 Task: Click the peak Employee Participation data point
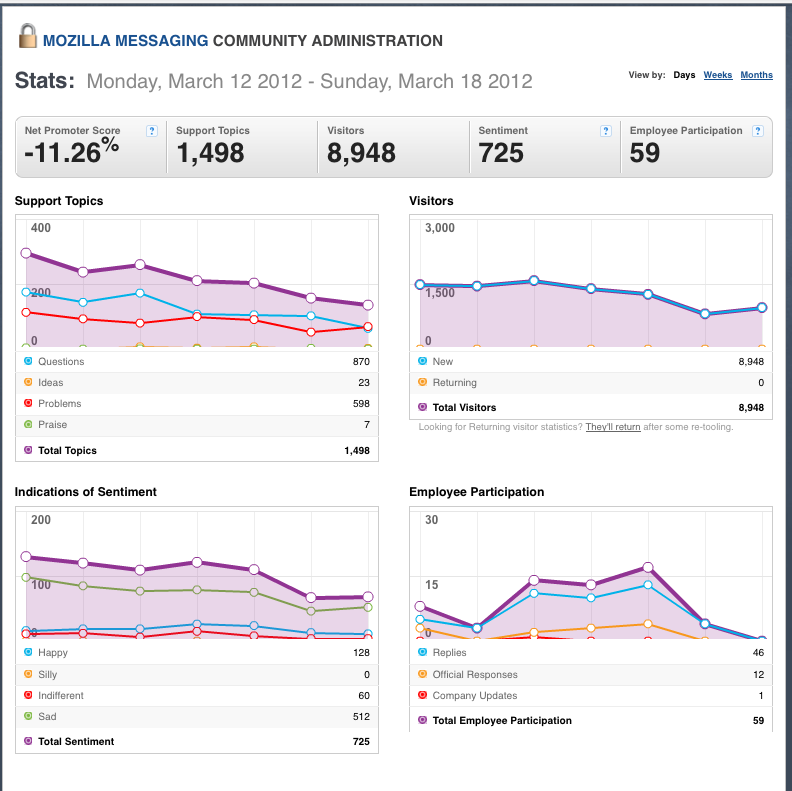point(648,567)
